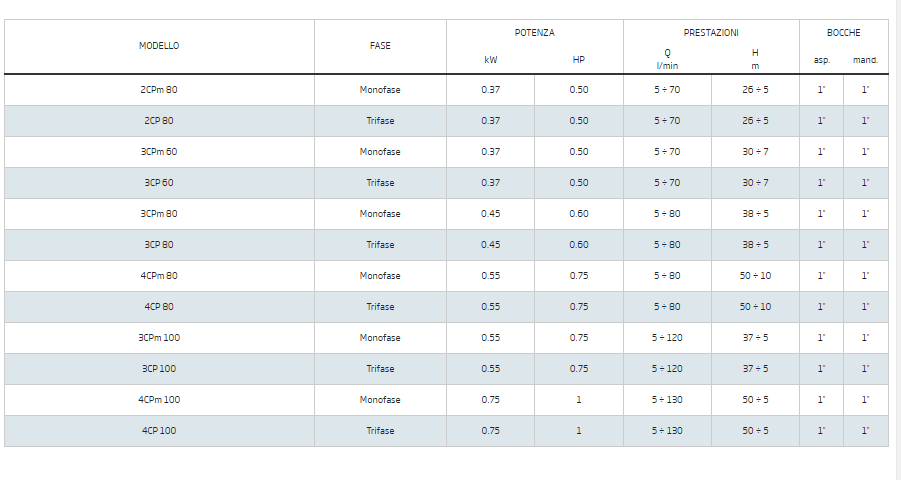Click the kW sub-header
Viewport: 901px width, 480px height.
490,60
